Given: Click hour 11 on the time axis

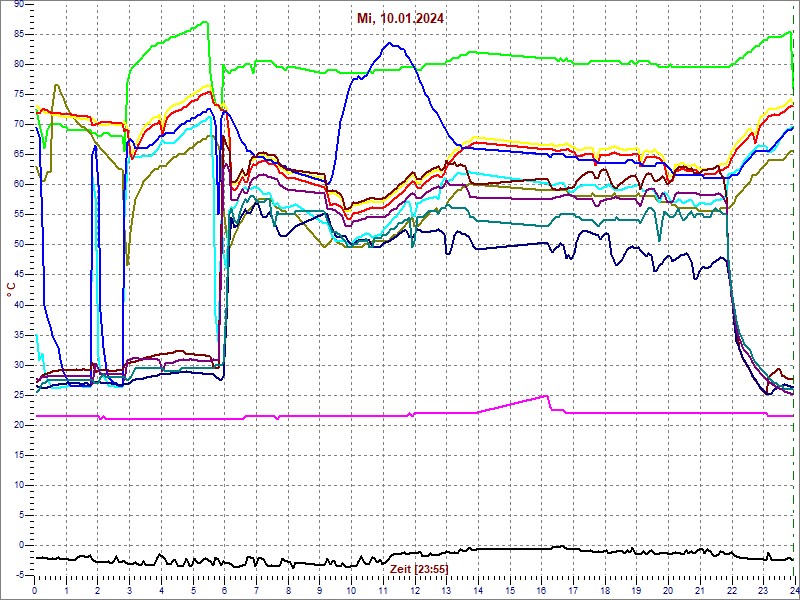Looking at the screenshot, I should tap(383, 590).
